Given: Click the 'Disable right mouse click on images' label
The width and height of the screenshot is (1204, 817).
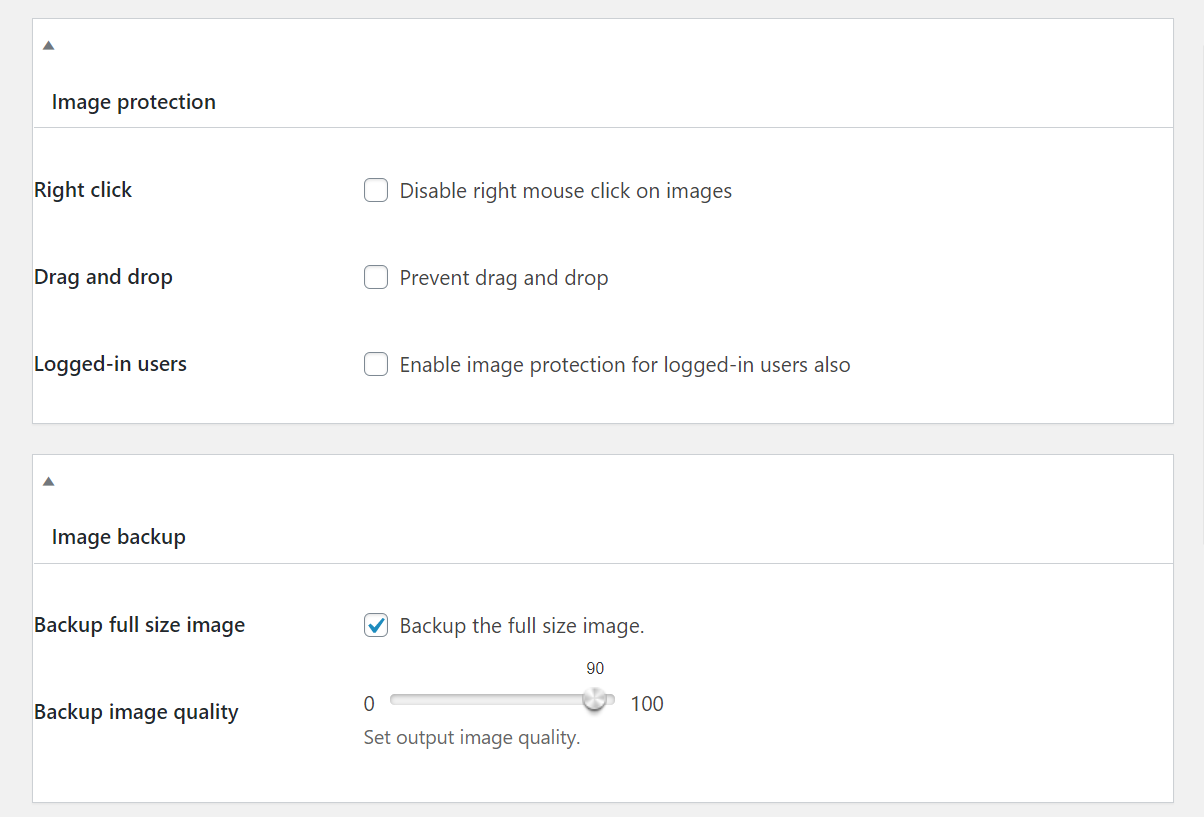Looking at the screenshot, I should coord(565,191).
